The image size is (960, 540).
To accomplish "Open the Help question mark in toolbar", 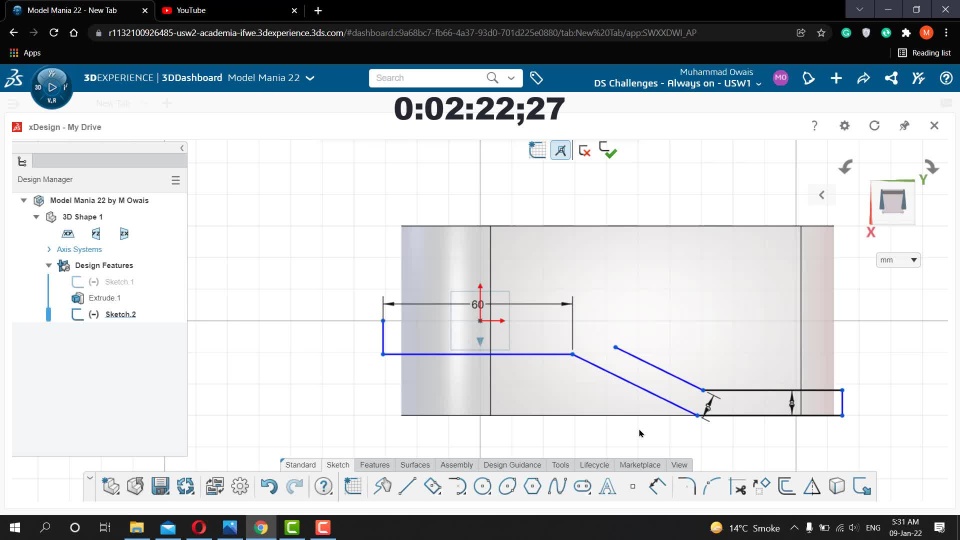I will (x=323, y=486).
